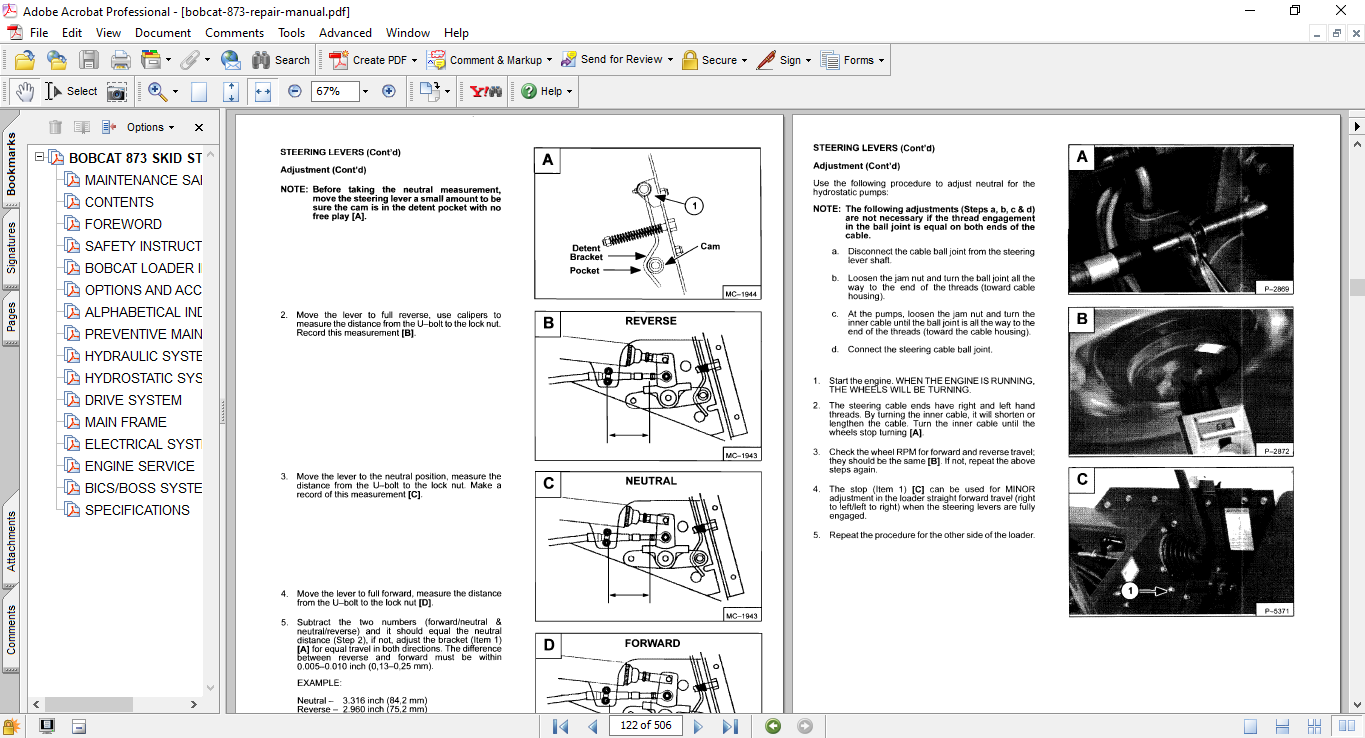Open the Advanced menu
This screenshot has height=738, width=1365.
[345, 33]
